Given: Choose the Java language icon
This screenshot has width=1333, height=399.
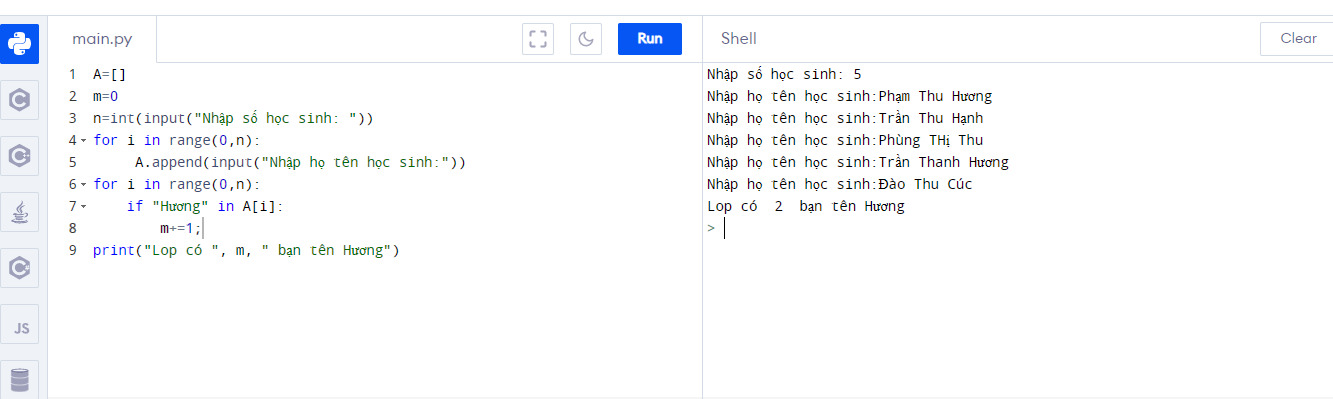Looking at the screenshot, I should pyautogui.click(x=20, y=212).
